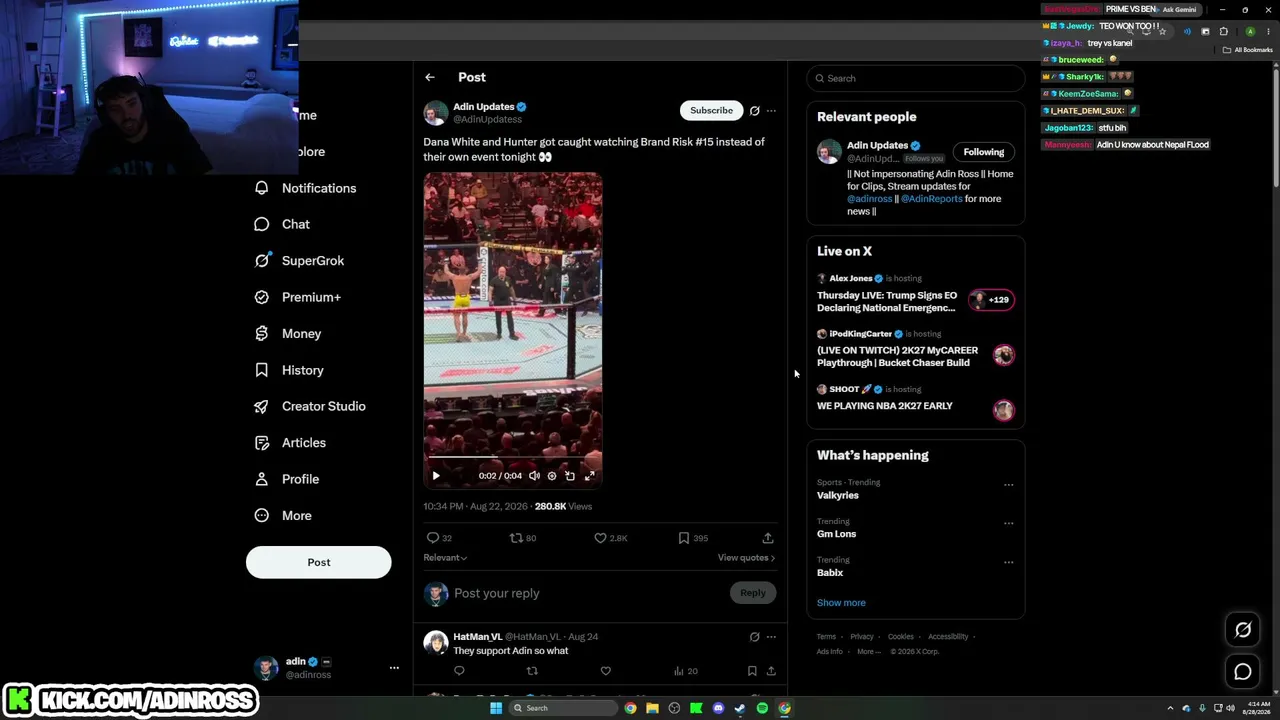Mute the video with the speaker icon

534,476
